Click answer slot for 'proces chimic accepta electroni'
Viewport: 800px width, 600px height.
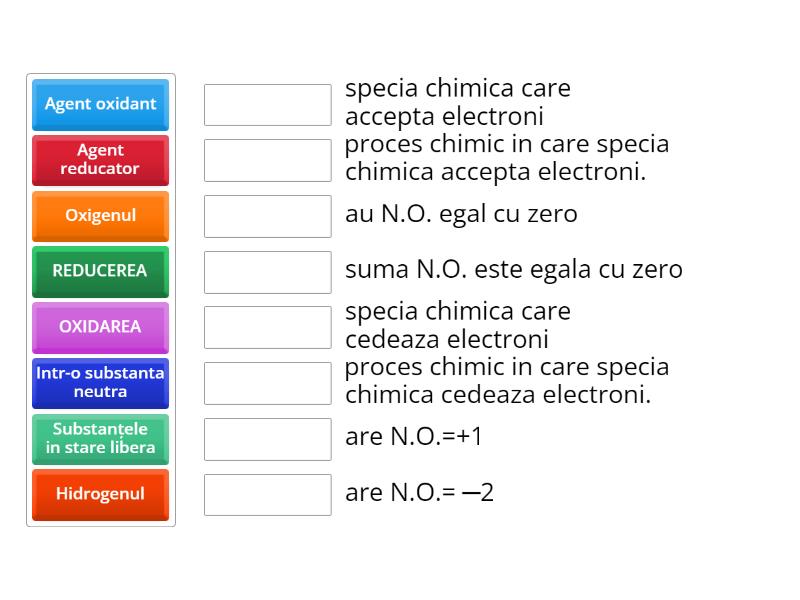click(268, 160)
